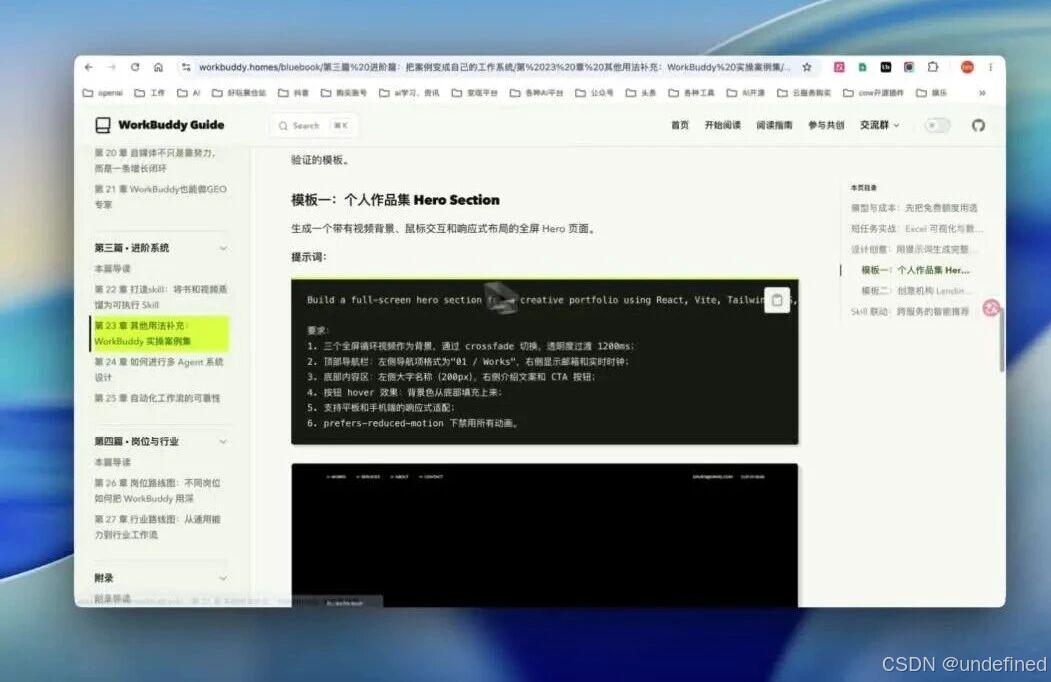This screenshot has width=1051, height=682.
Task: Click the green extension icon in toolbar
Action: 863,67
